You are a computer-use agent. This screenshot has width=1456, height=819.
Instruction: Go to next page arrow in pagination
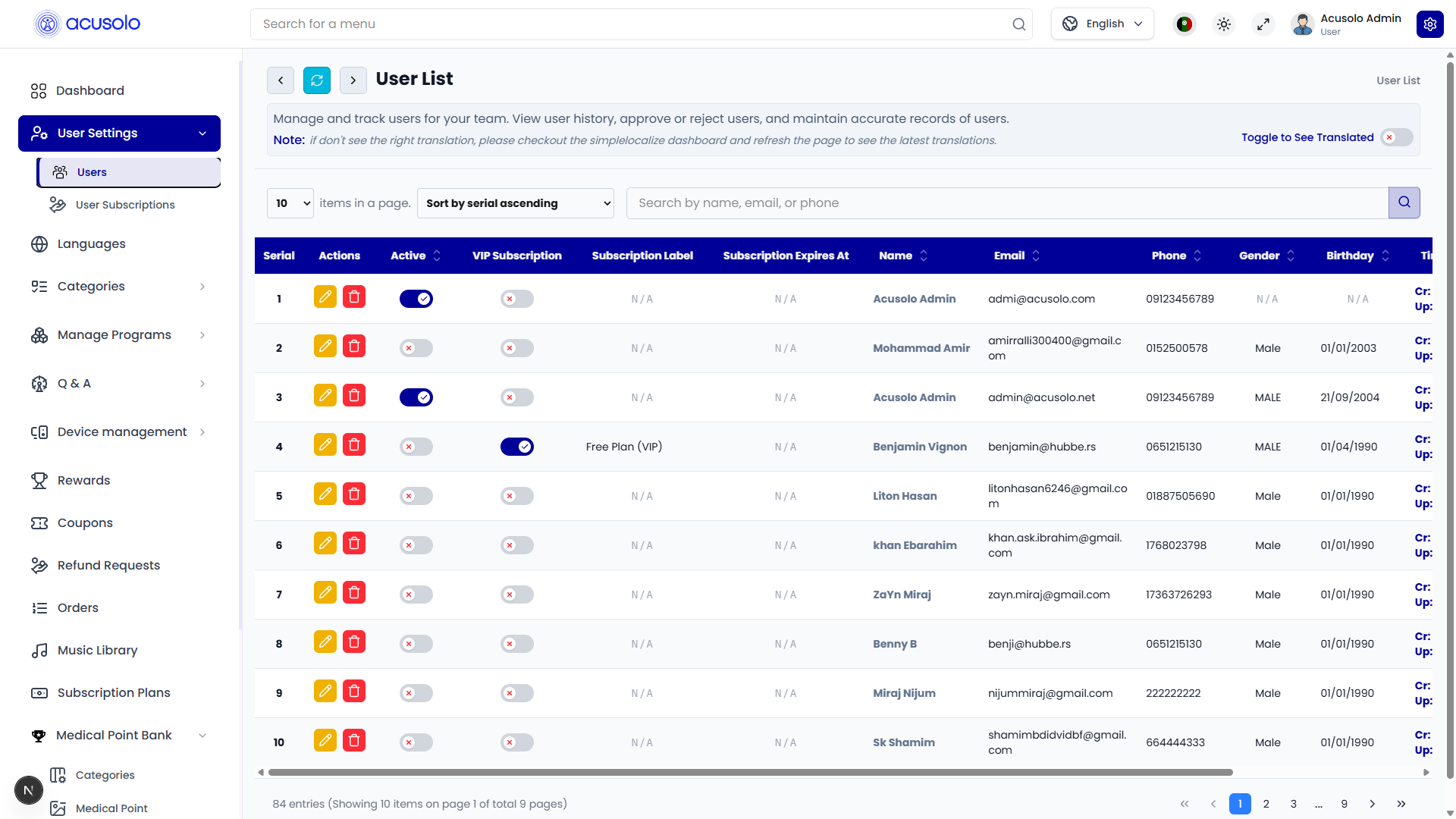(x=1373, y=804)
